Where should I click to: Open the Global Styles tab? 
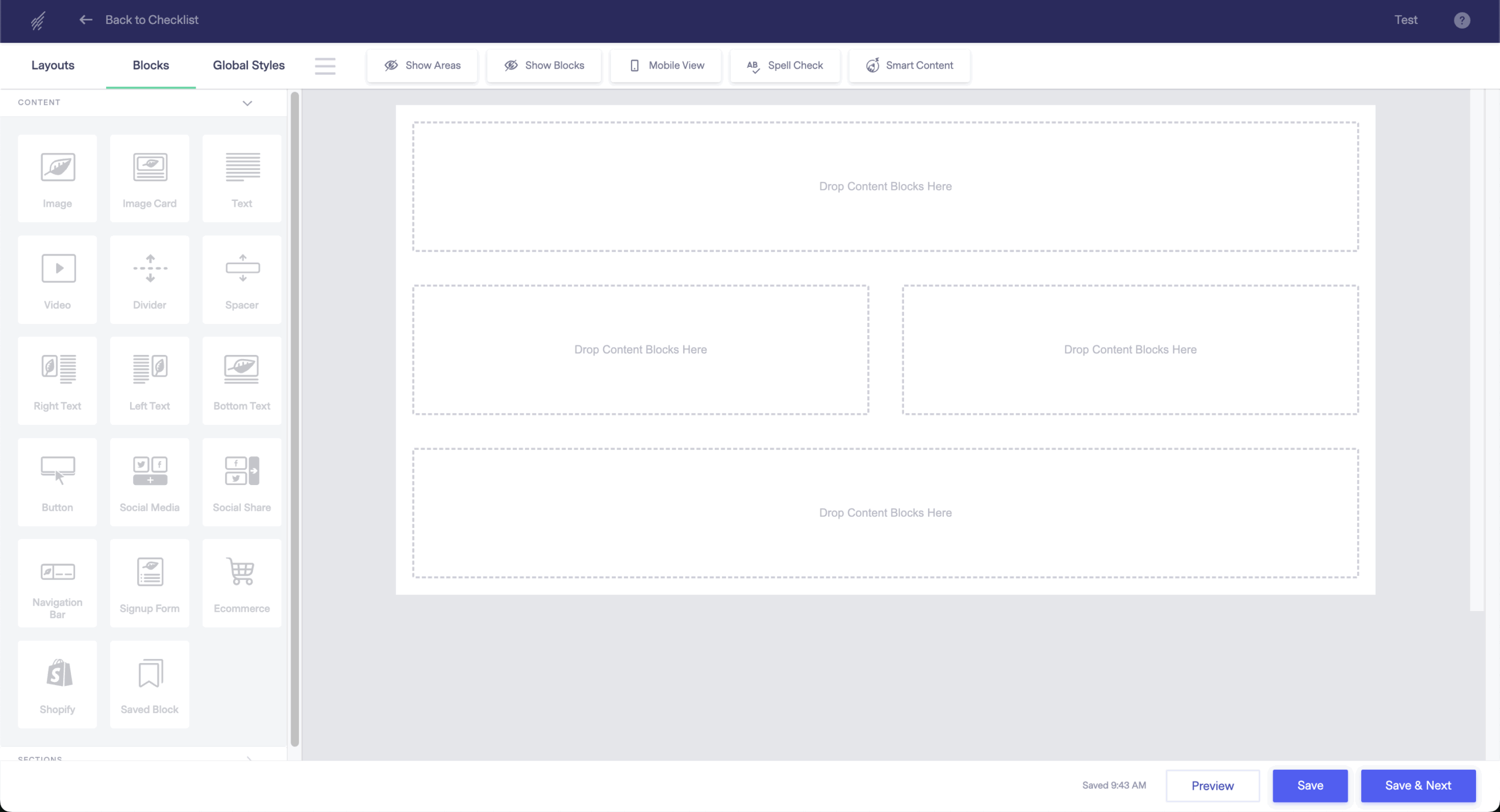249,66
